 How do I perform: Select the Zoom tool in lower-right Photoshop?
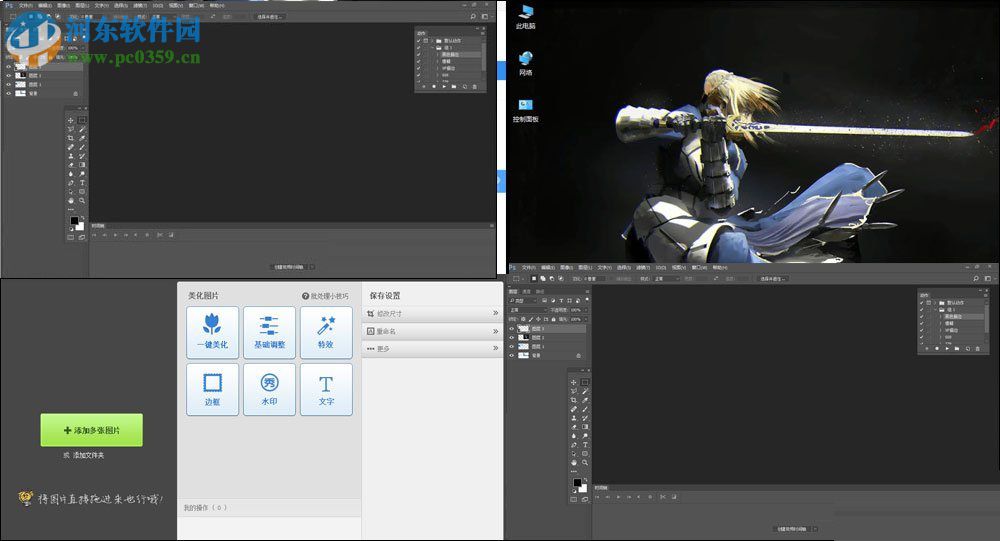tap(585, 462)
